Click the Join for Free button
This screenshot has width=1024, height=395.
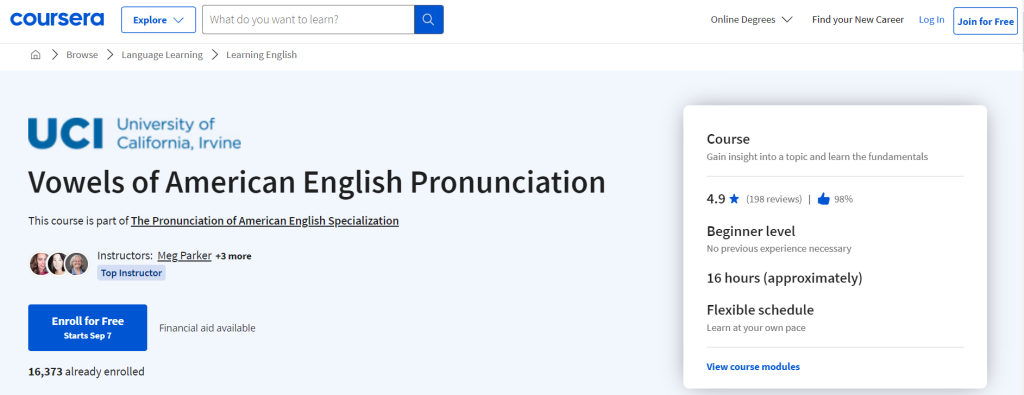coord(985,21)
